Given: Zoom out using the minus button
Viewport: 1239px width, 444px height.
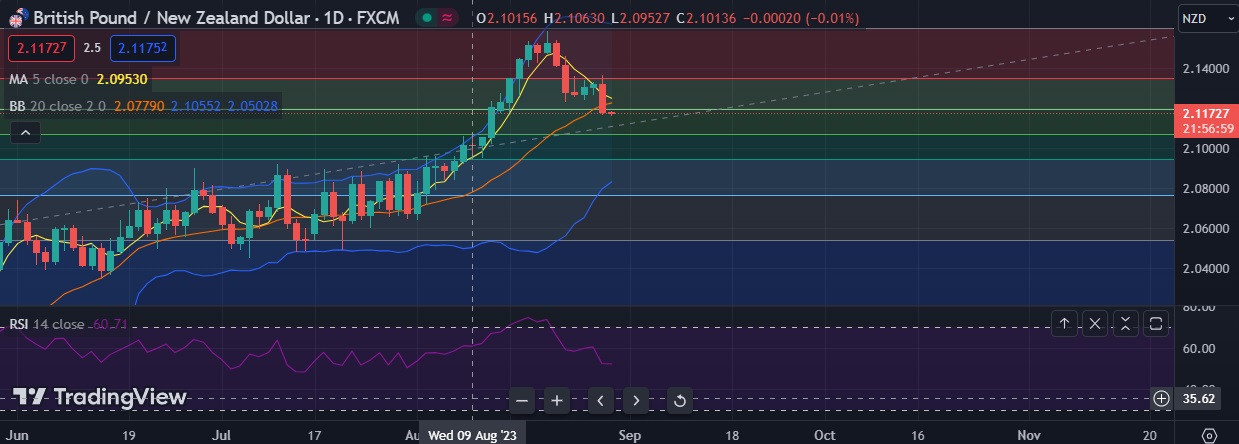Looking at the screenshot, I should point(522,401).
